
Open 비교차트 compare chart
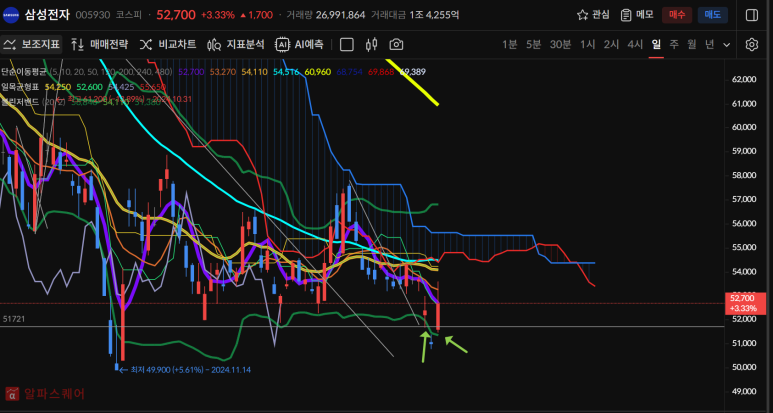tap(168, 44)
